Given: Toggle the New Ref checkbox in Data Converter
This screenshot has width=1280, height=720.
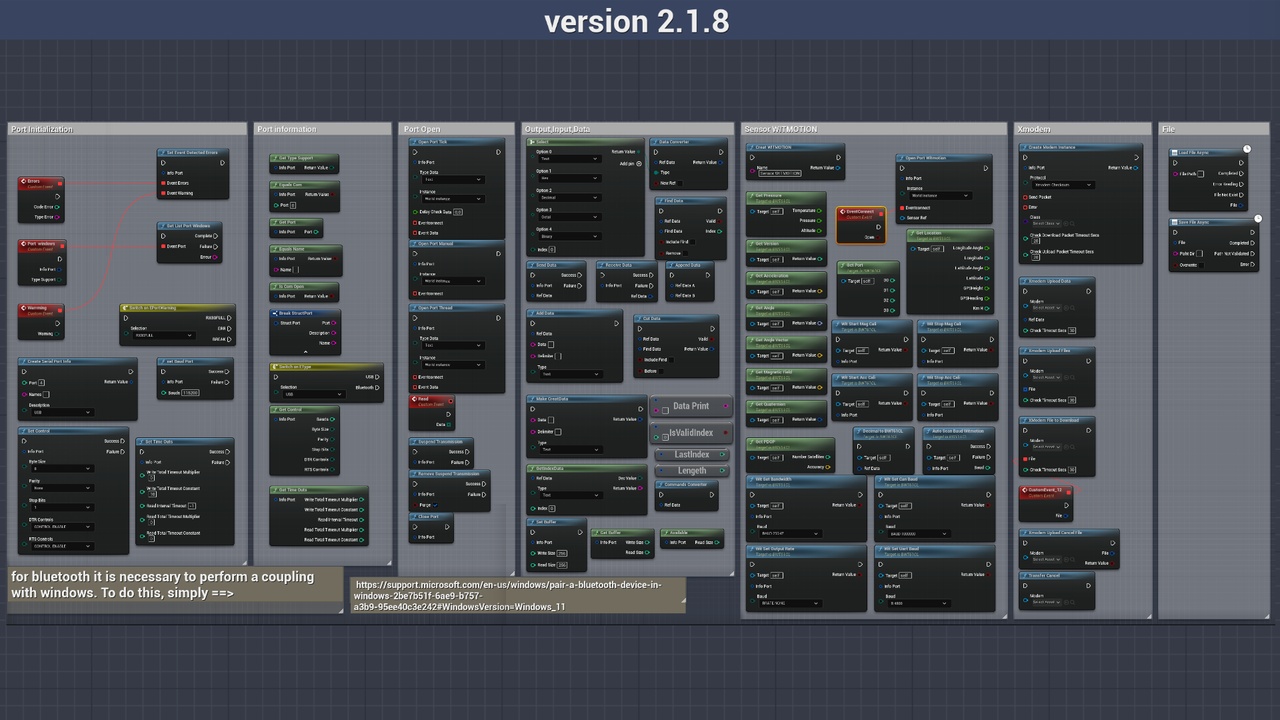Looking at the screenshot, I should pos(680,183).
